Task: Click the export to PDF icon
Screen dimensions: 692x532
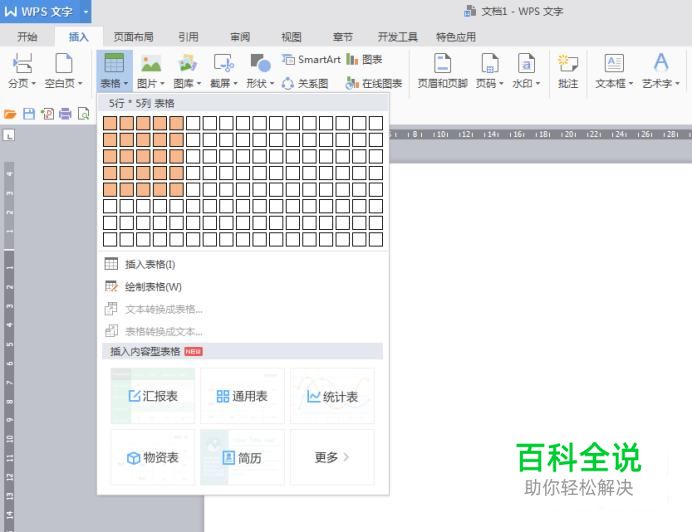Action: click(x=47, y=114)
